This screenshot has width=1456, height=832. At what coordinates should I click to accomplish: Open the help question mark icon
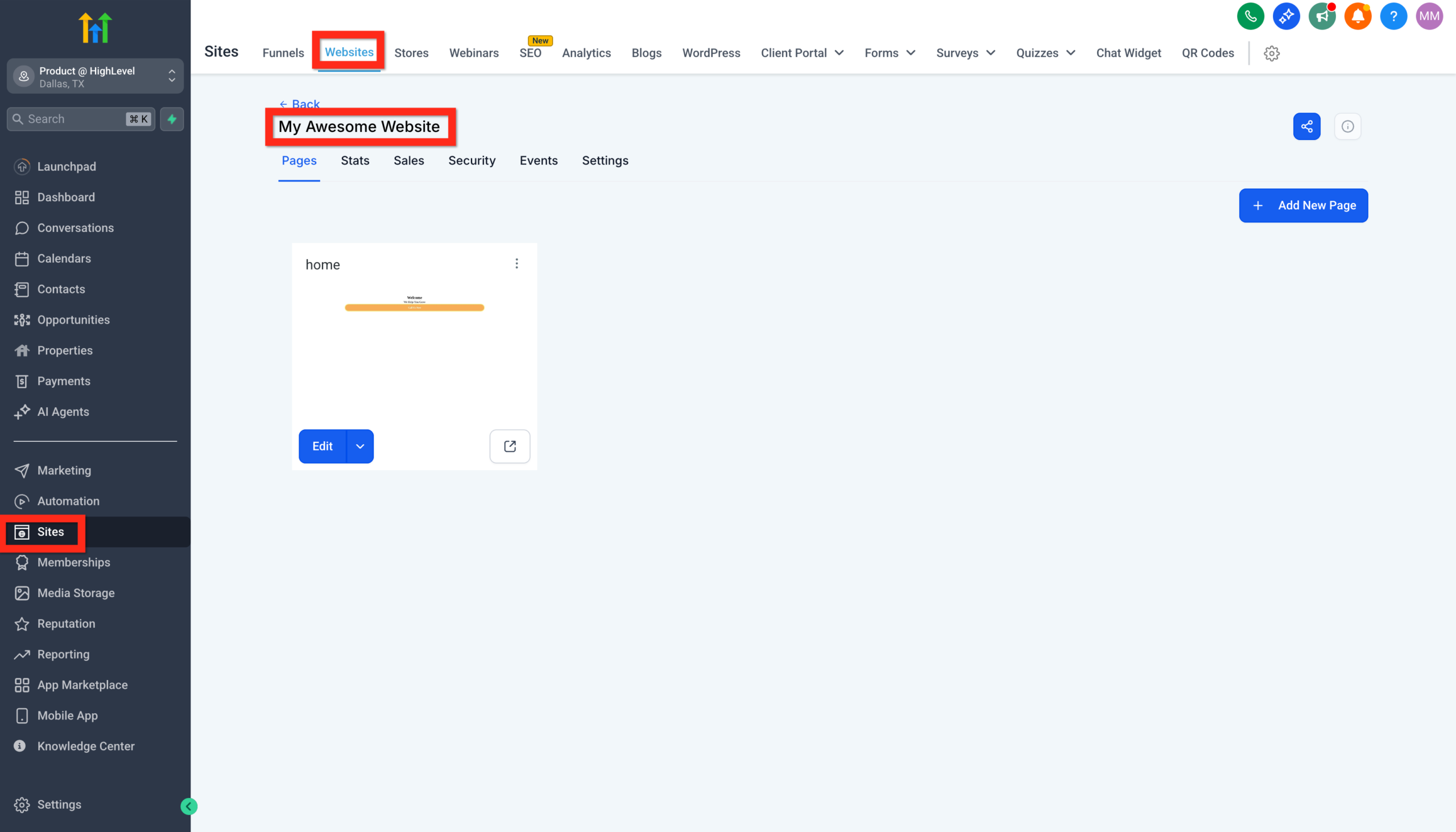1393,16
